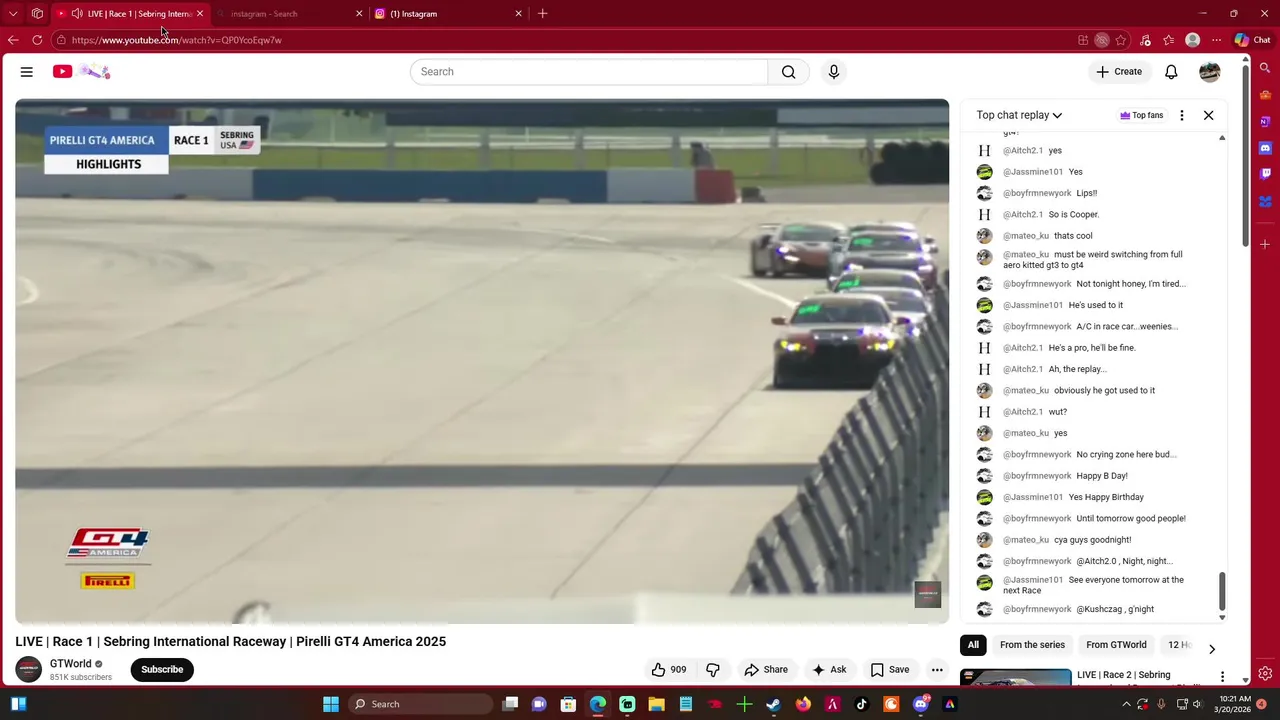The height and width of the screenshot is (720, 1280).
Task: Click the Ask button
Action: 830,670
